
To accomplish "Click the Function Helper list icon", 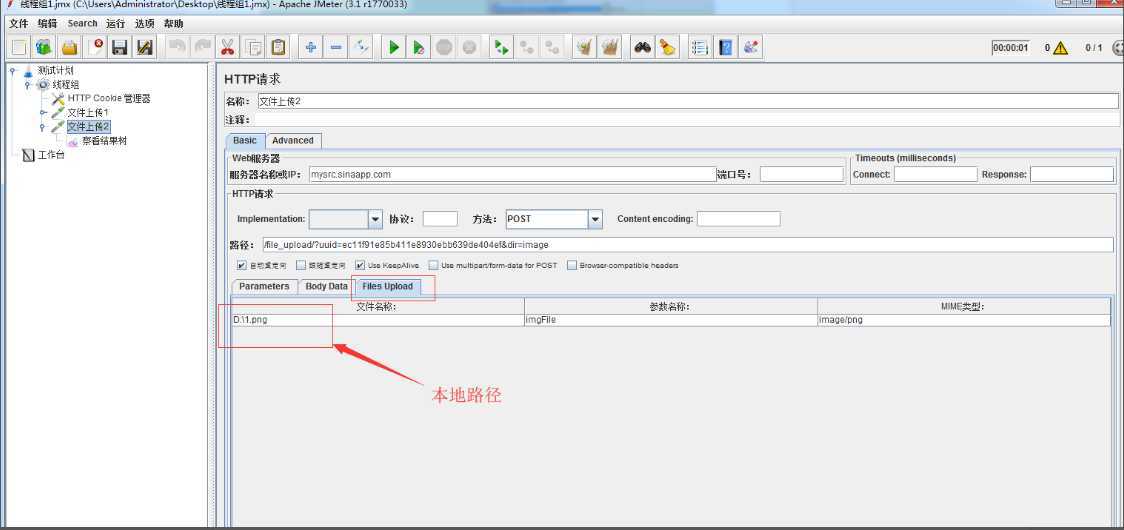I will [700, 47].
